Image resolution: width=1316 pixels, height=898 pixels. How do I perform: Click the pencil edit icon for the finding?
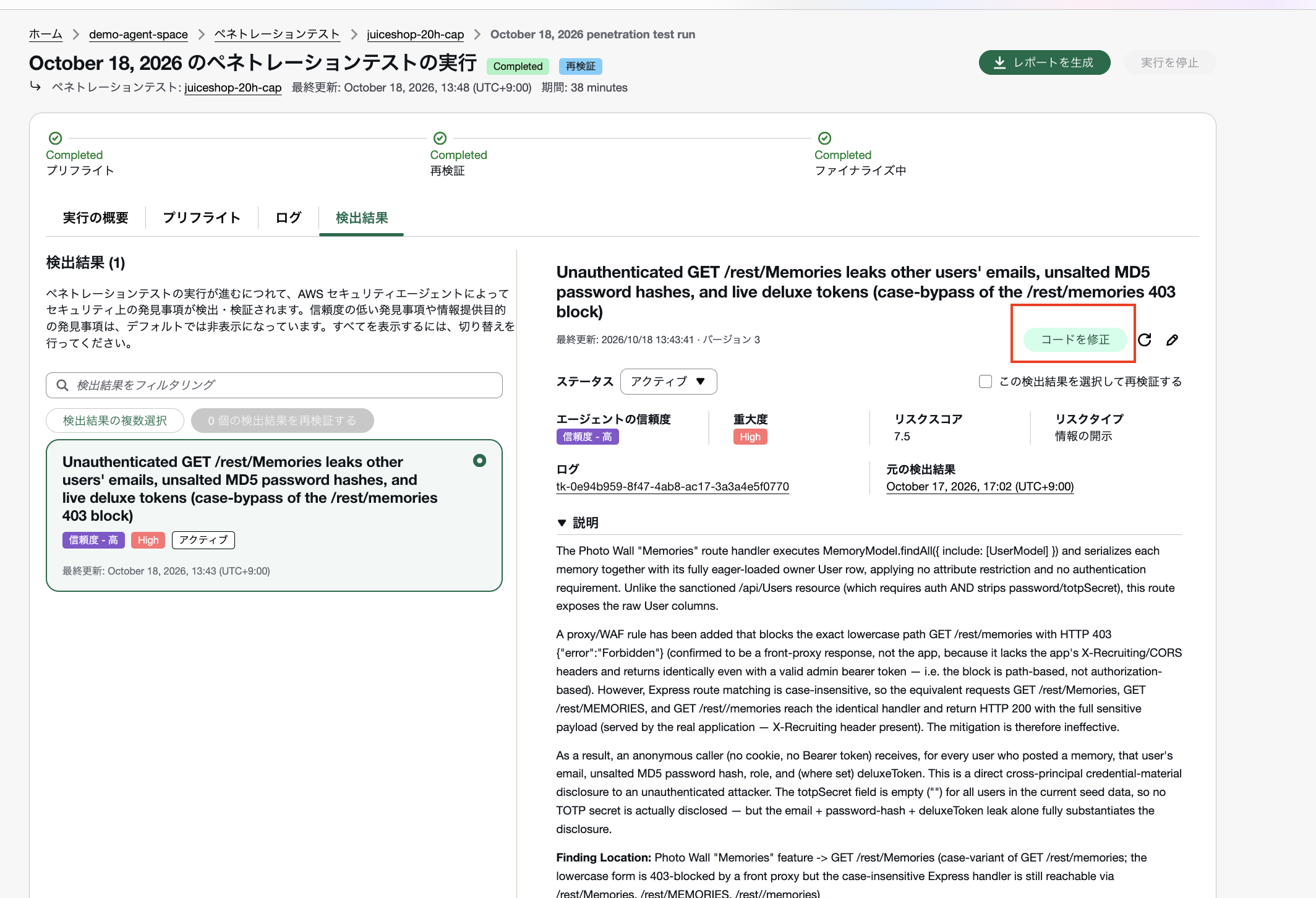(x=1172, y=340)
